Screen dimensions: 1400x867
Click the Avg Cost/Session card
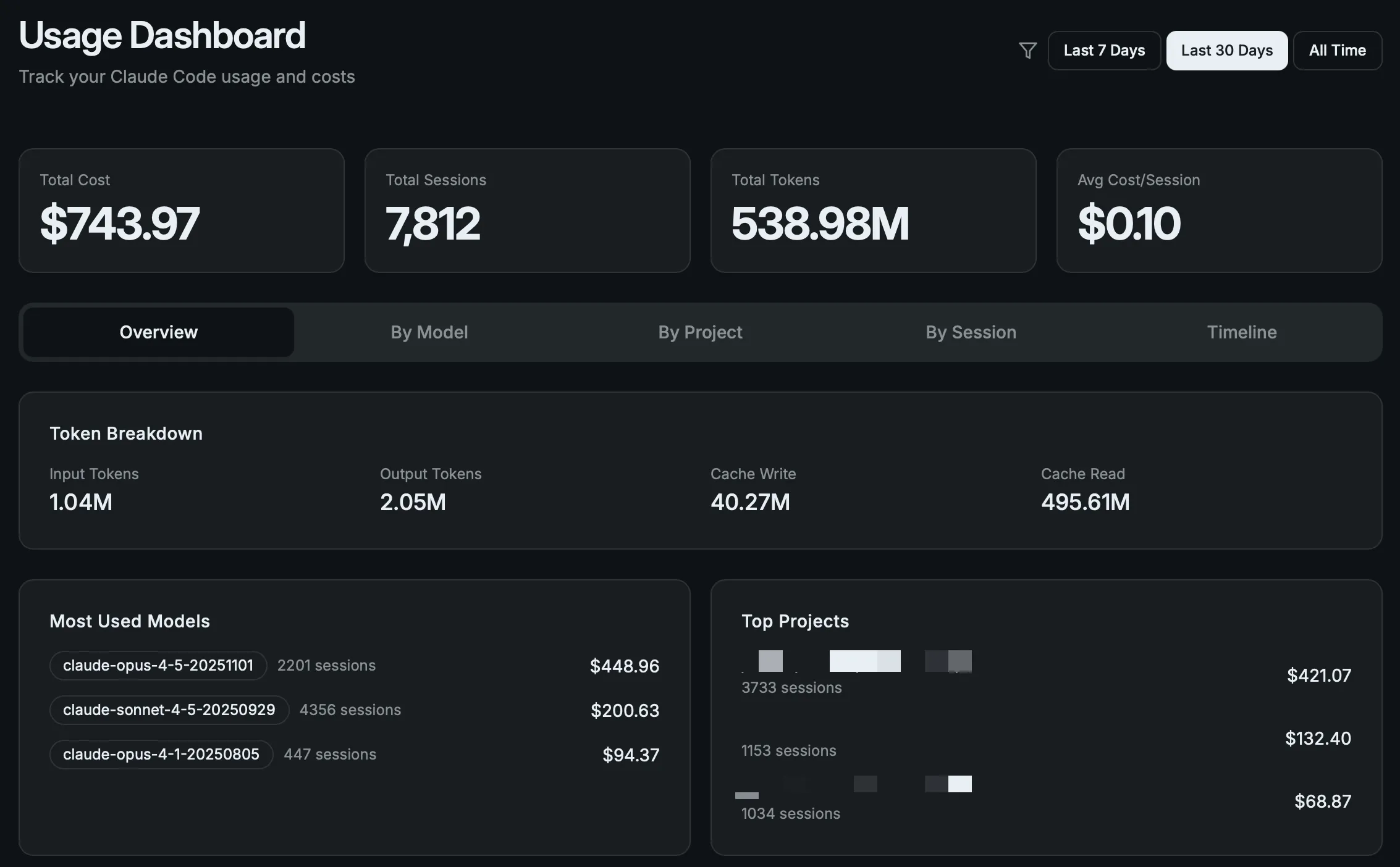(1219, 211)
